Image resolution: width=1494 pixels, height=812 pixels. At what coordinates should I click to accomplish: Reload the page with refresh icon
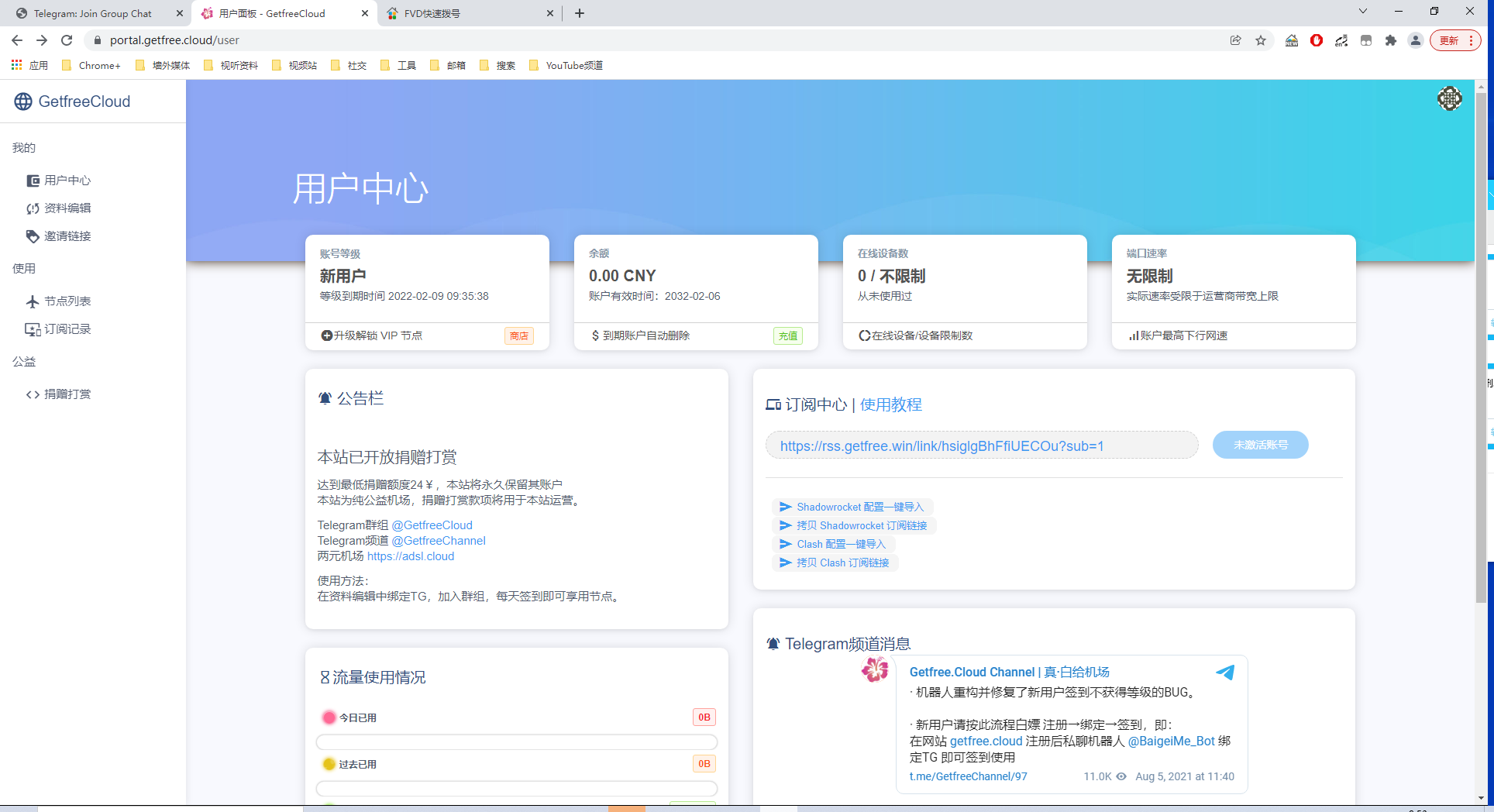[x=67, y=40]
